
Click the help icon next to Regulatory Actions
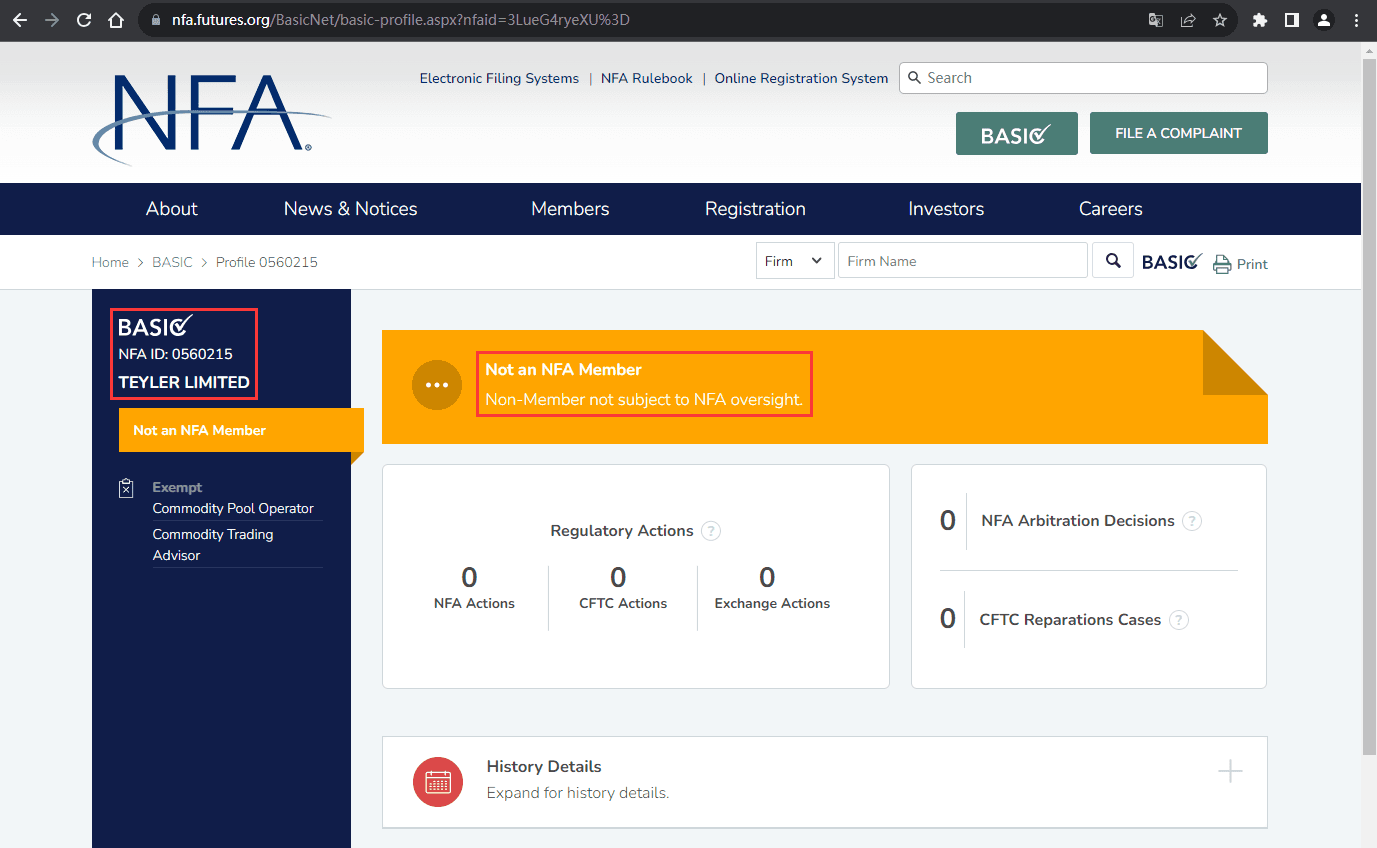[x=710, y=531]
